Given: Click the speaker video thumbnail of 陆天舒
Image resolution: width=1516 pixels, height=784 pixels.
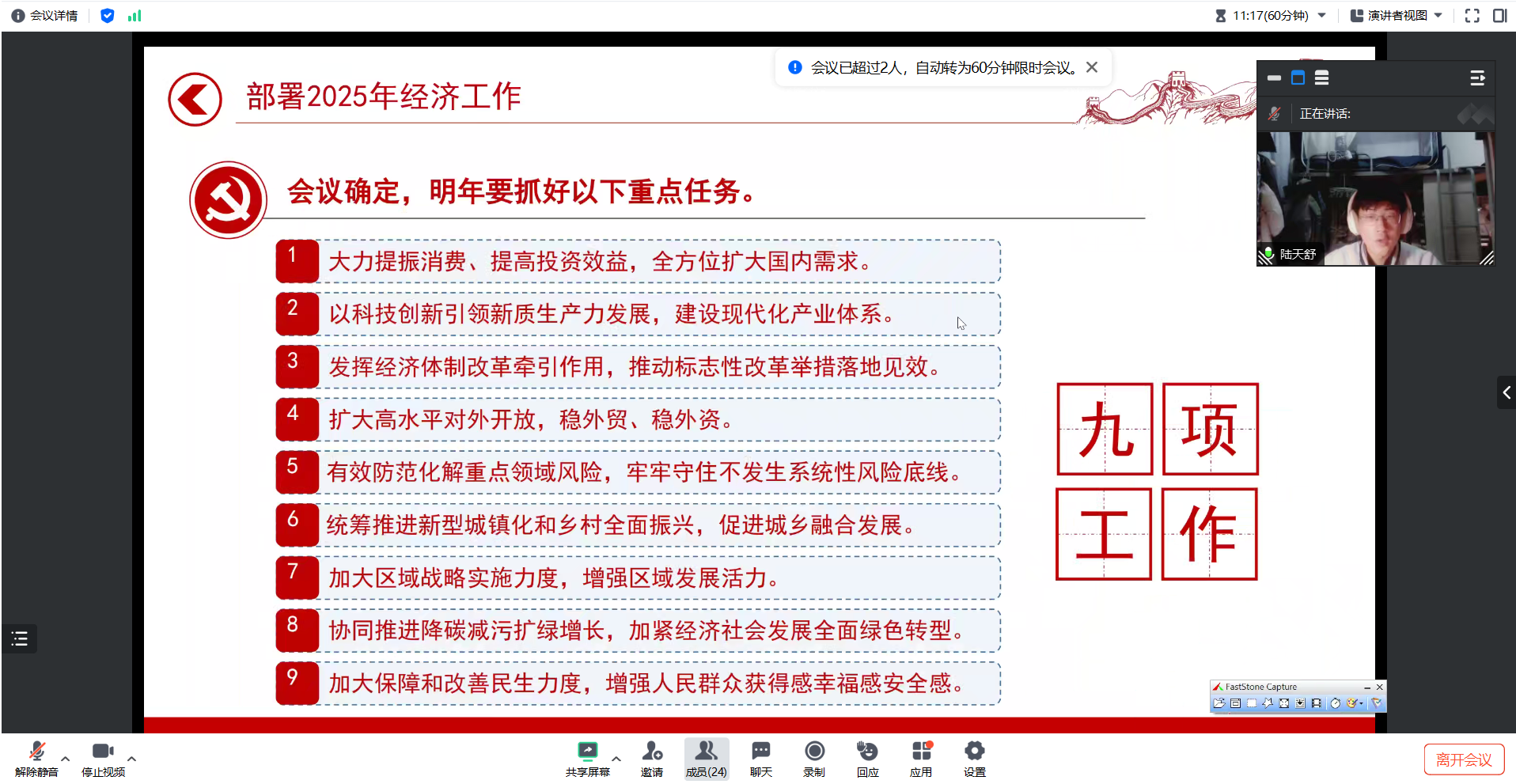Looking at the screenshot, I should (1375, 198).
